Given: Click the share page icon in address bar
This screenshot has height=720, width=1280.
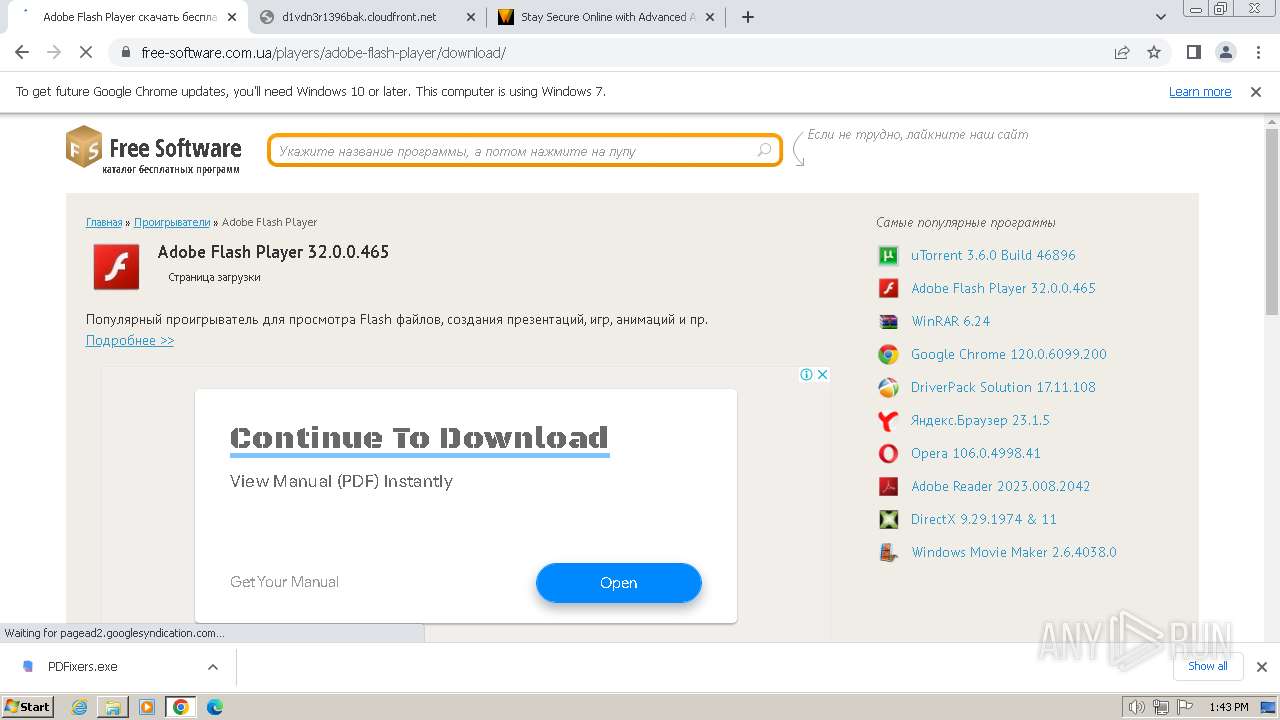Looking at the screenshot, I should point(1122,53).
